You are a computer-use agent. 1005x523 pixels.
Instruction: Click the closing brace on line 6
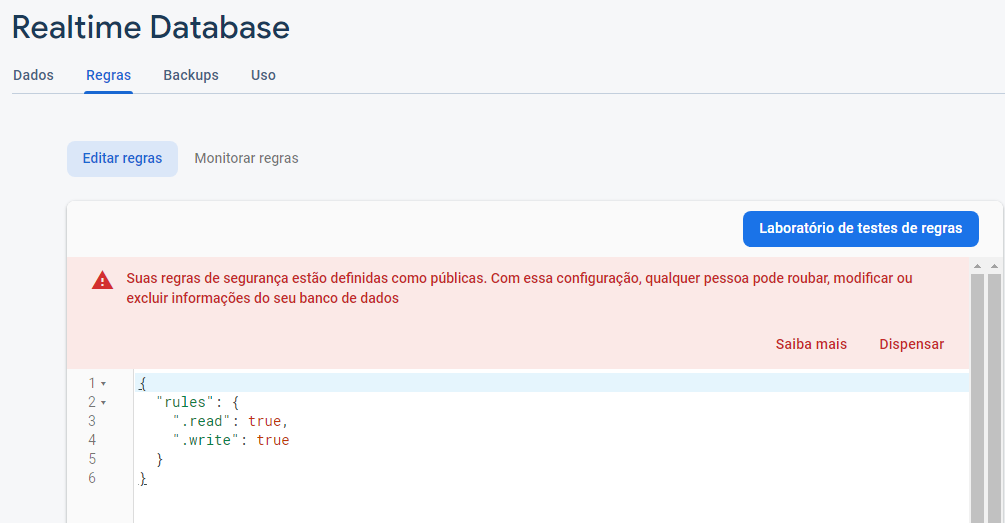pyautogui.click(x=143, y=478)
